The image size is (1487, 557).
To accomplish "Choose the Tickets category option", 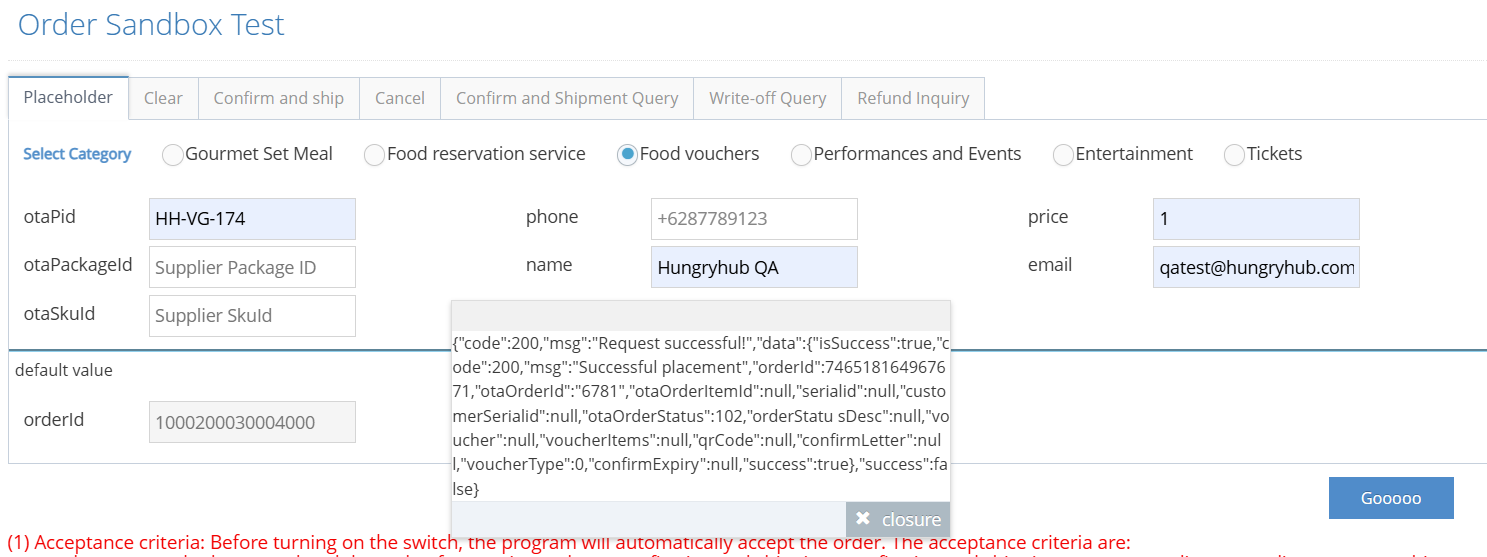I will tap(1234, 155).
